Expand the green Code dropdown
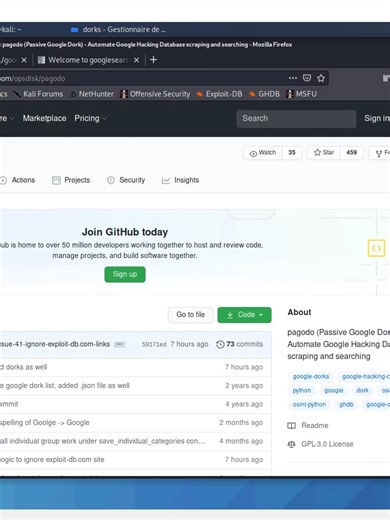390x520 pixels. pos(244,315)
